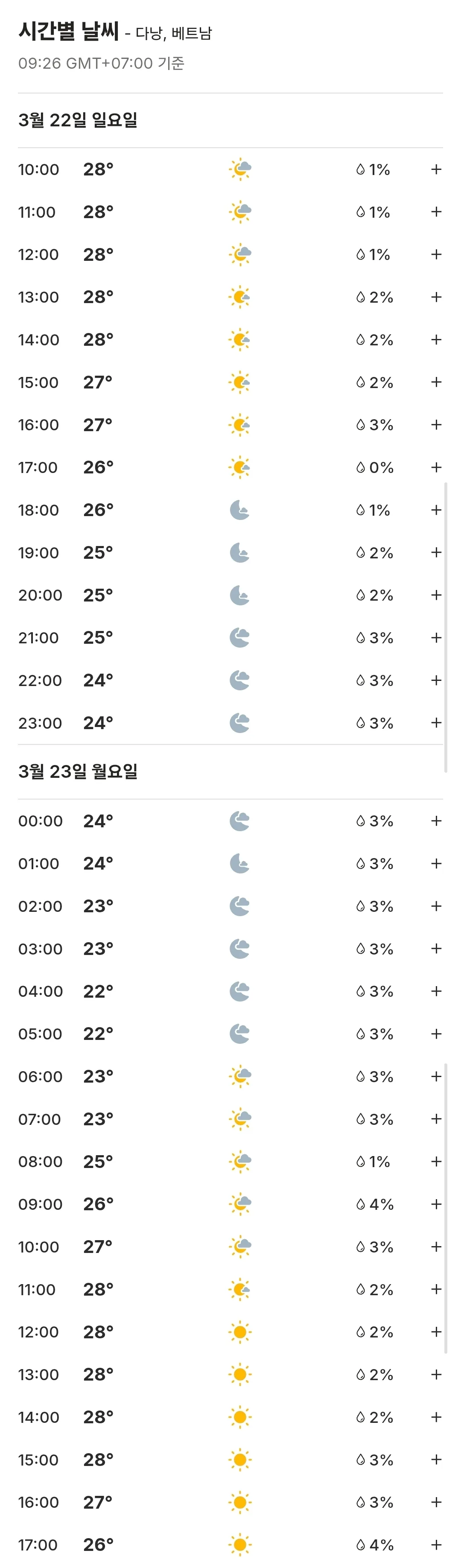Click the sunny icon at 17:00 March 23
This screenshot has width=461, height=1568.
tap(240, 1545)
